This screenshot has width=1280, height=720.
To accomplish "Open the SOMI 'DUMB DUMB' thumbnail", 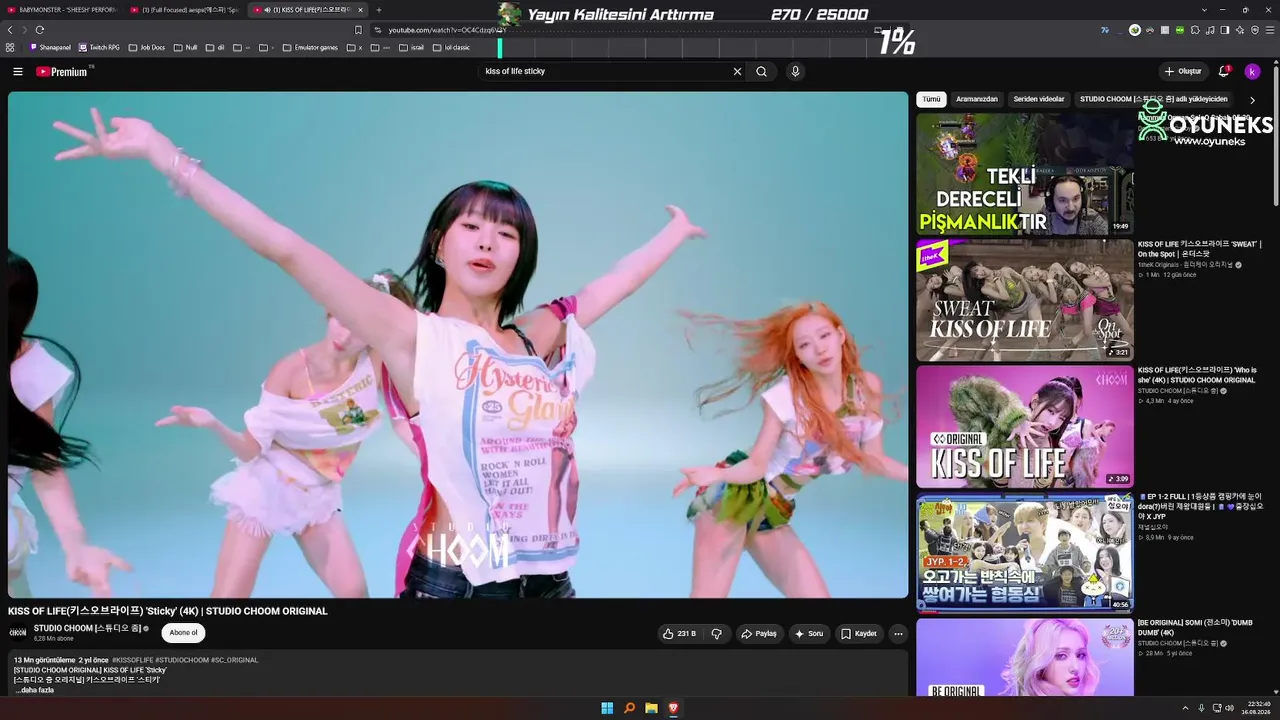I will coord(1025,657).
